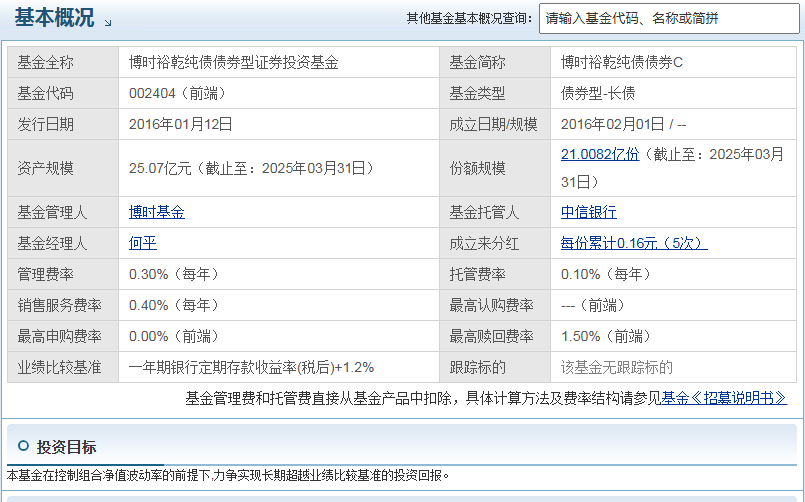Viewport: 805px width, 502px height.
Task: Select management fee 0.30%（每年）
Action: [174, 274]
